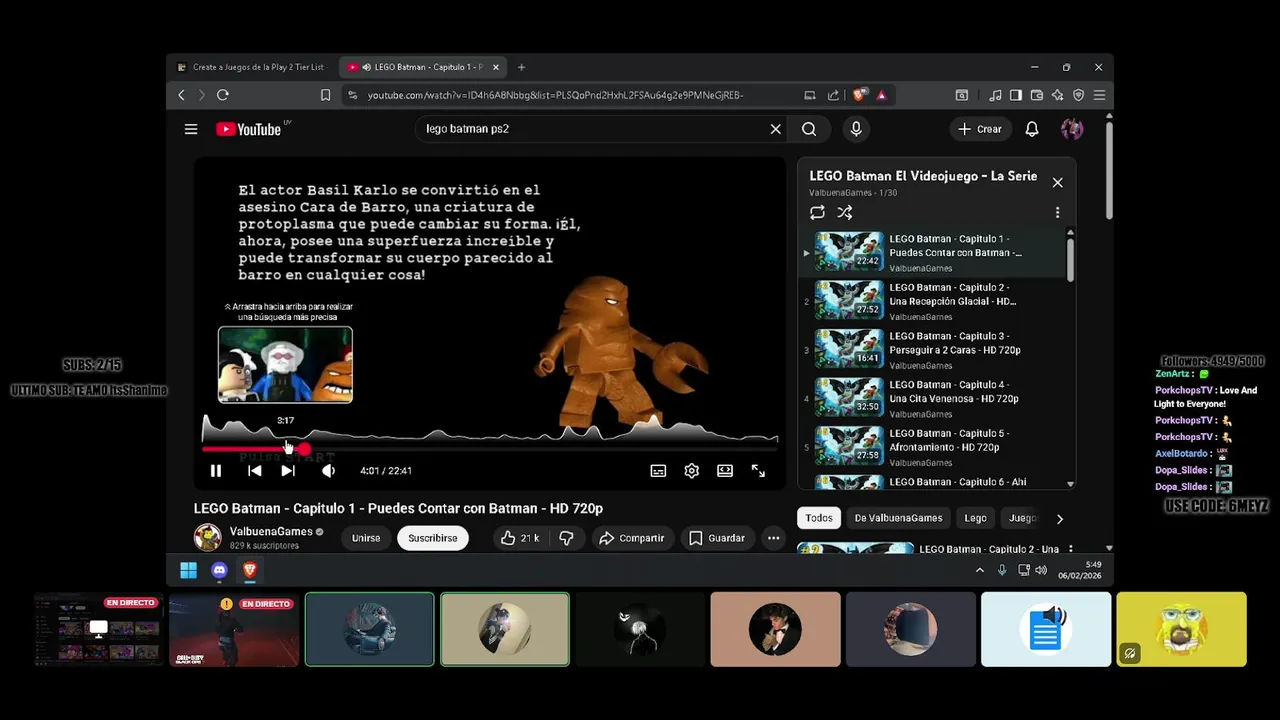Viewport: 1280px width, 720px height.
Task: Click the Guardar button
Action: [717, 538]
